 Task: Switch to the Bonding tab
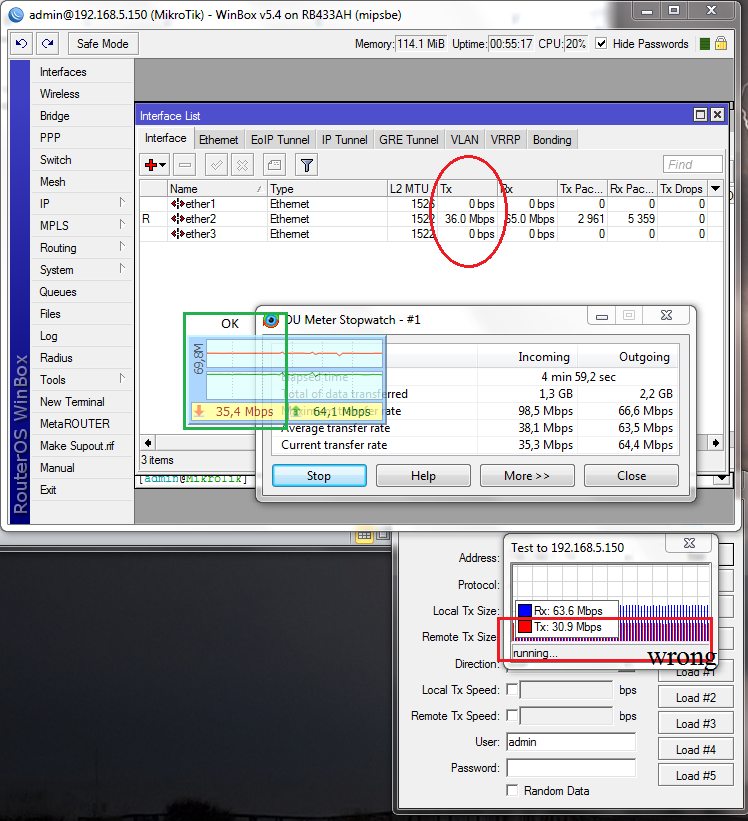click(x=552, y=140)
